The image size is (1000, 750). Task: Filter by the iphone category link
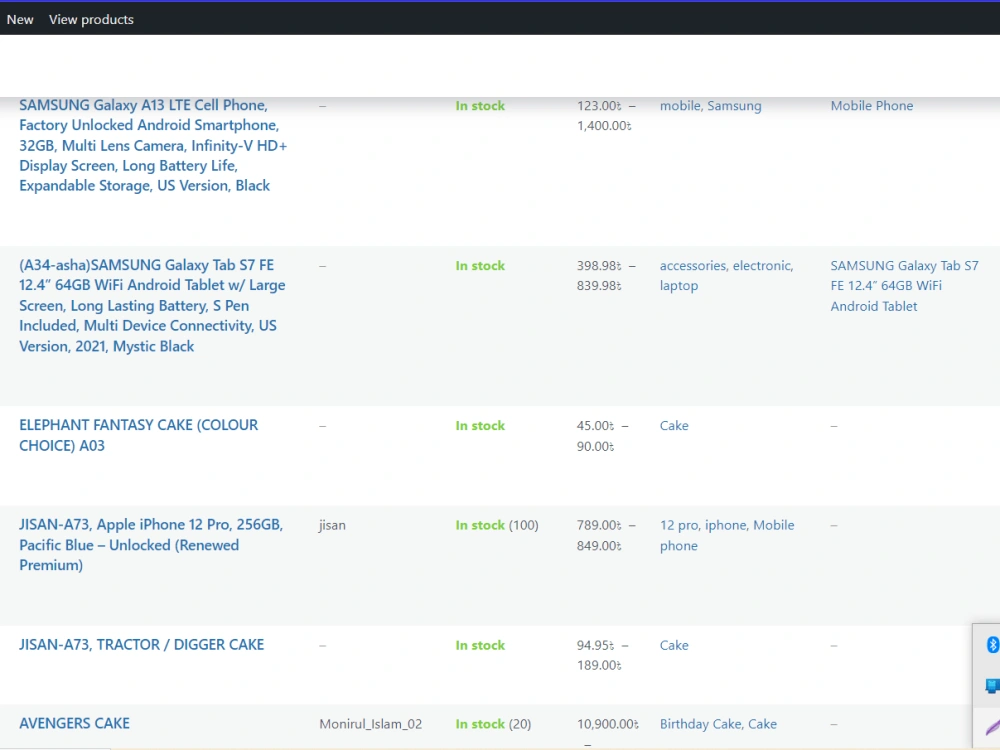point(726,526)
